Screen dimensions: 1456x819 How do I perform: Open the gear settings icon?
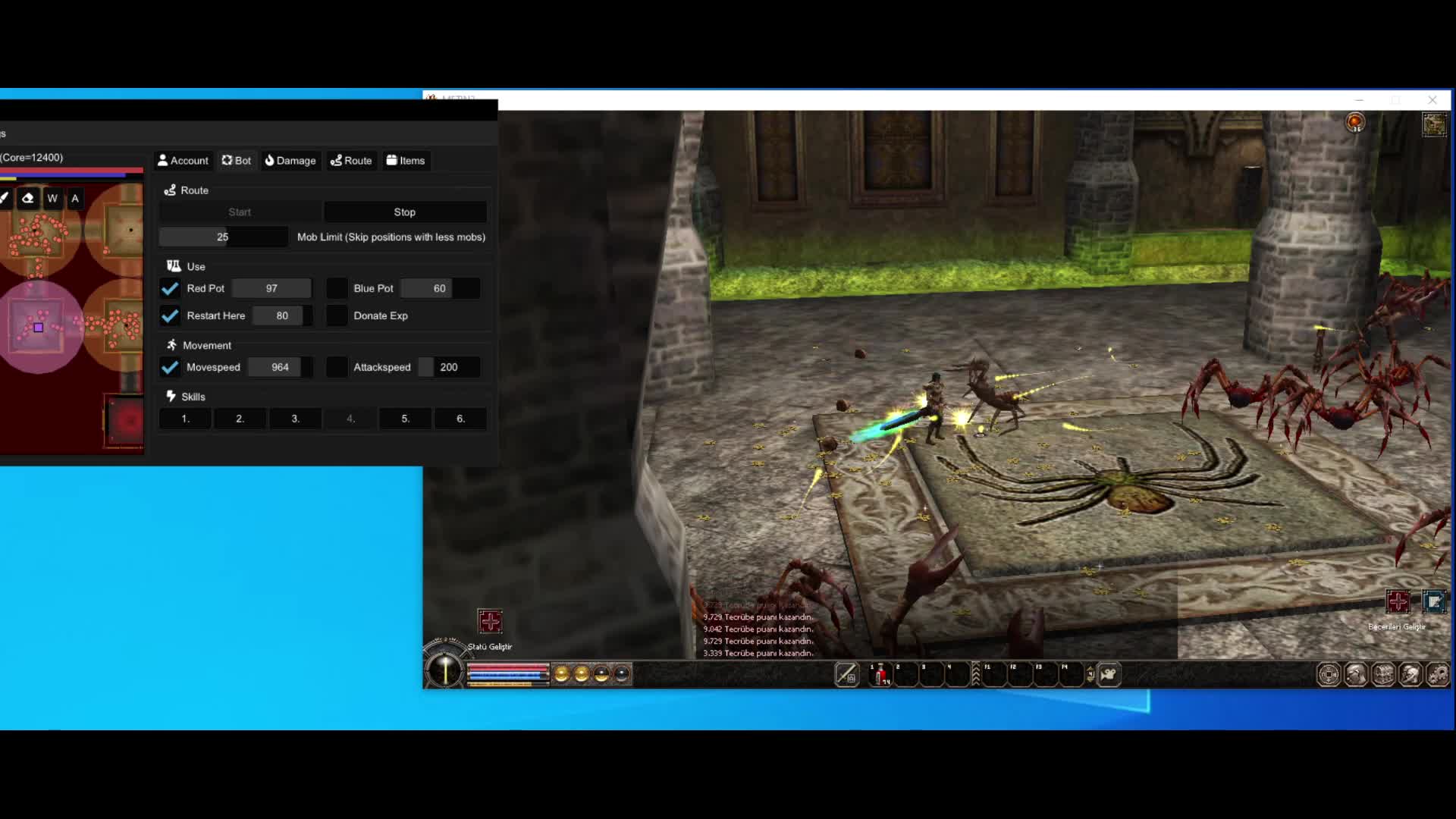[x=1437, y=674]
